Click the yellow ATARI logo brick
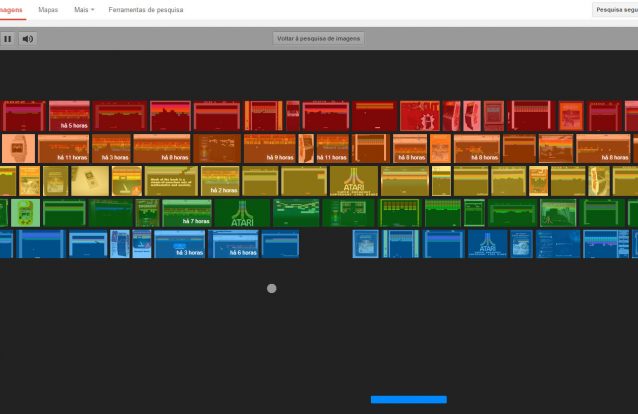 click(354, 181)
